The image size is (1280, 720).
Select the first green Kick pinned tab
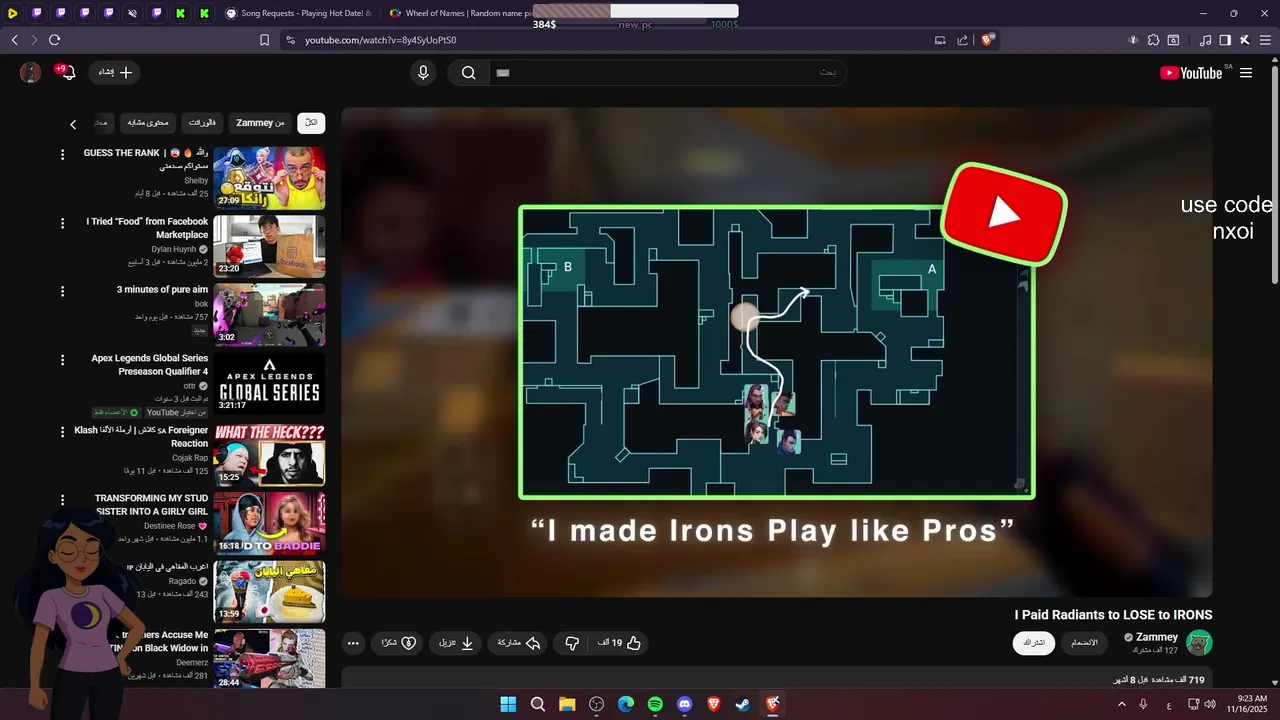coord(180,13)
